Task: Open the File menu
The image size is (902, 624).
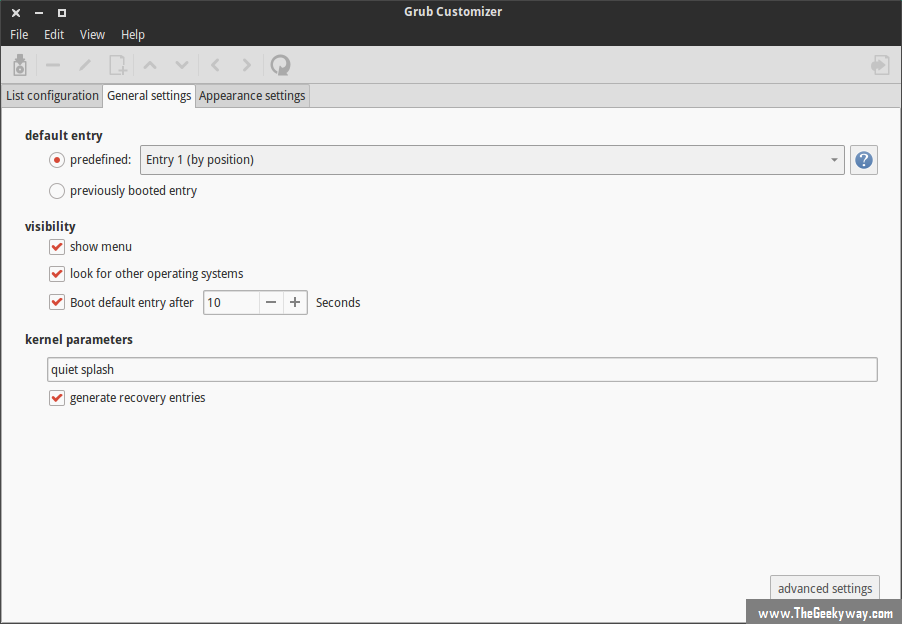Action: click(x=19, y=35)
